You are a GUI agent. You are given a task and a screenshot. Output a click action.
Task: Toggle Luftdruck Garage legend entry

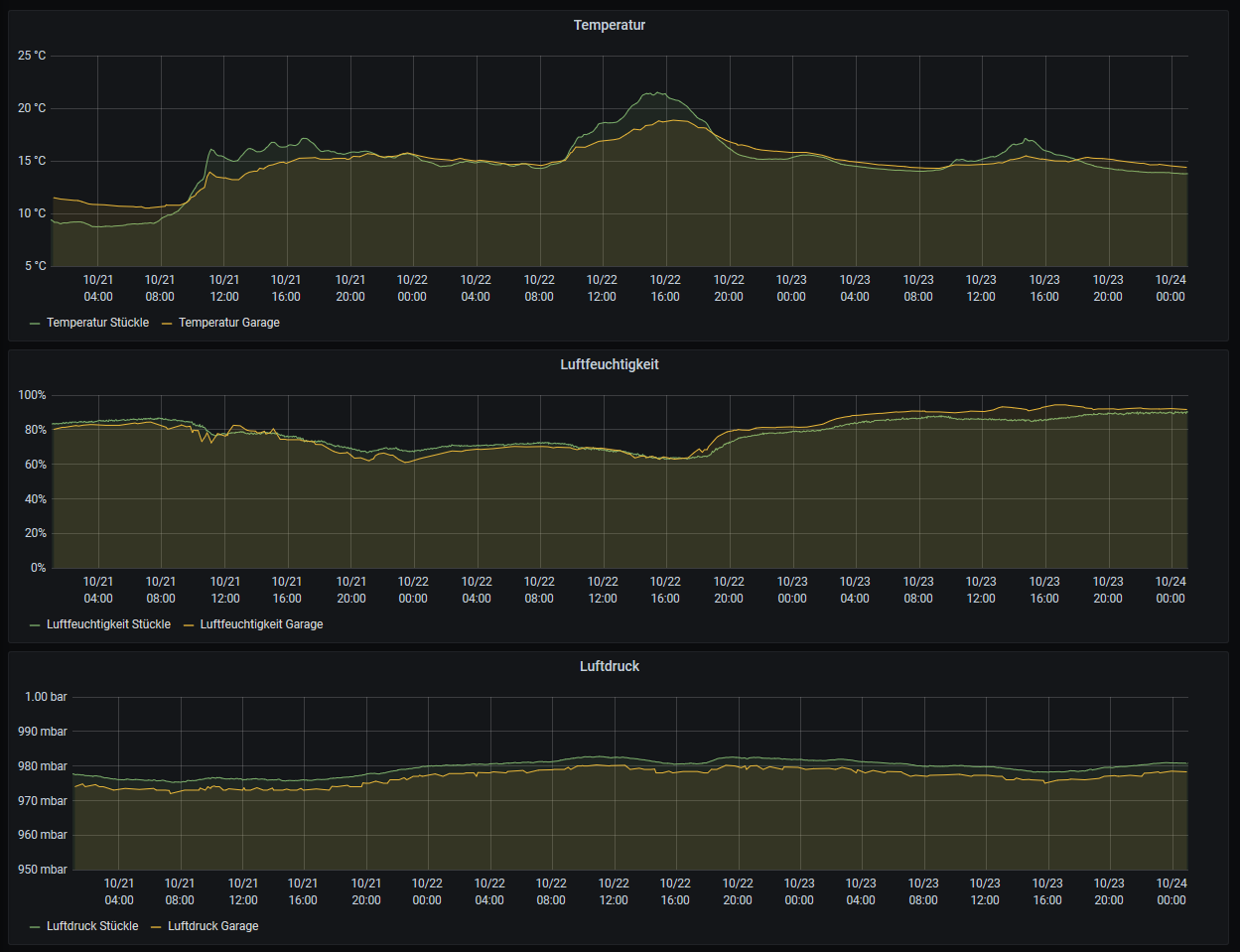pos(212,926)
